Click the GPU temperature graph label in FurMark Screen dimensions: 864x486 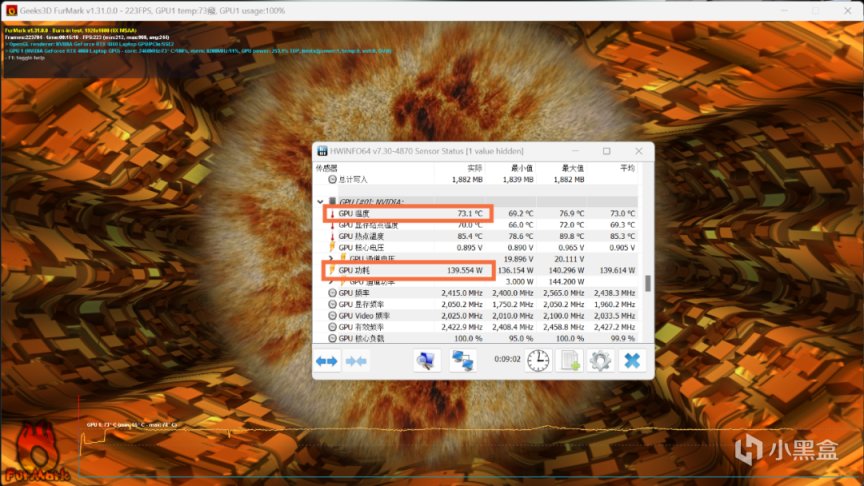(132, 425)
